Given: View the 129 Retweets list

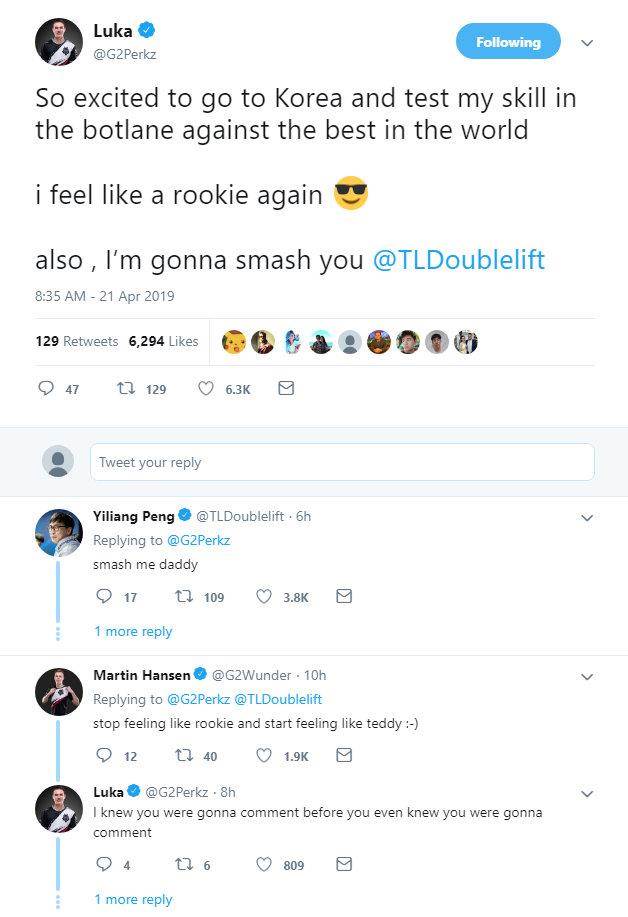Looking at the screenshot, I should [x=77, y=341].
